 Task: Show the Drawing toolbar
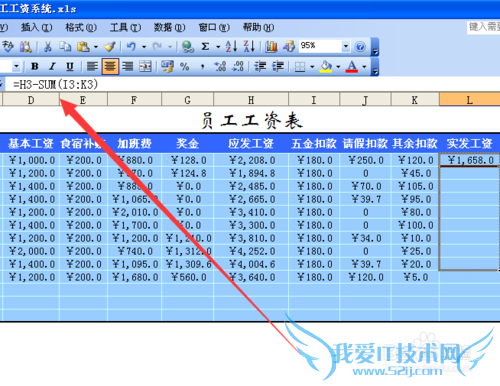coord(289,47)
